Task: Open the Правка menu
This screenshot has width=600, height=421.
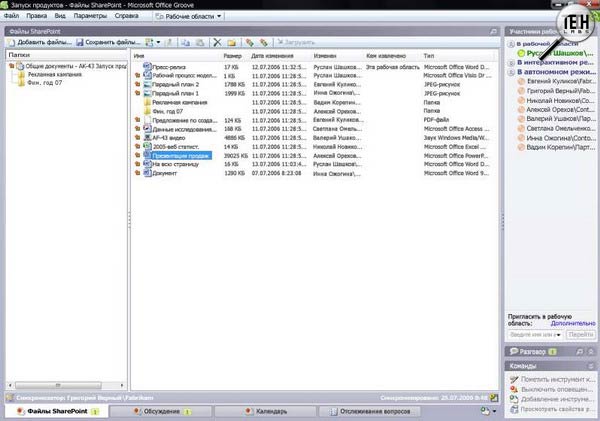Action: coord(36,16)
